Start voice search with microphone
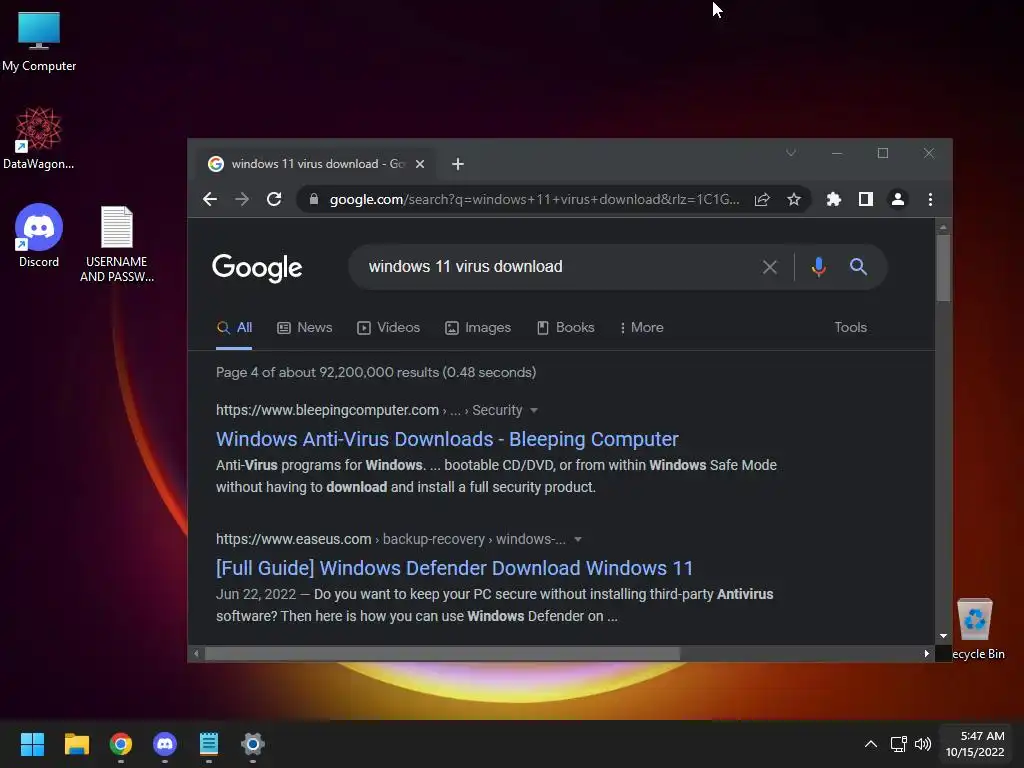The width and height of the screenshot is (1024, 768). (x=818, y=266)
